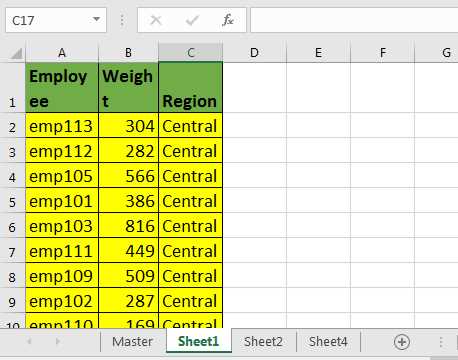The image size is (458, 360).
Task: Click the Name Box showing C17
Action: (56, 20)
